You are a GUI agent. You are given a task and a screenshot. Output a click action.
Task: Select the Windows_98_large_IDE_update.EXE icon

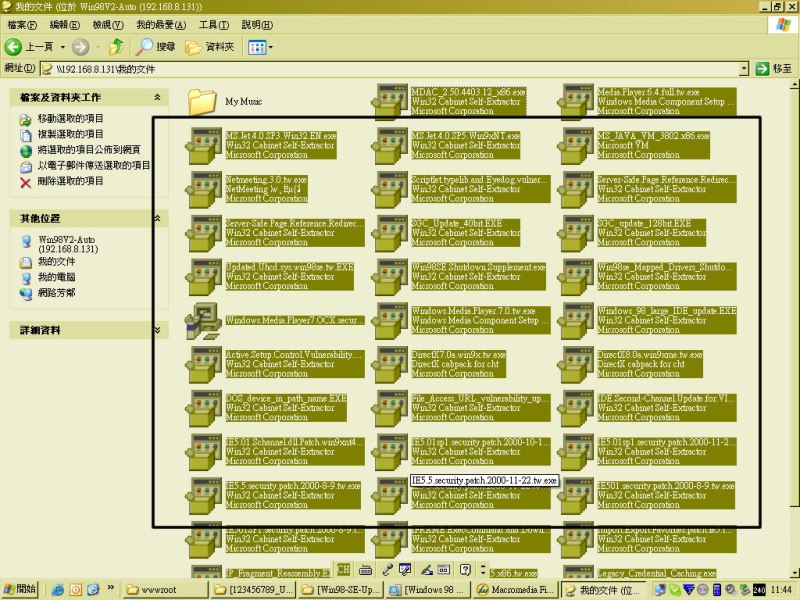click(x=577, y=320)
